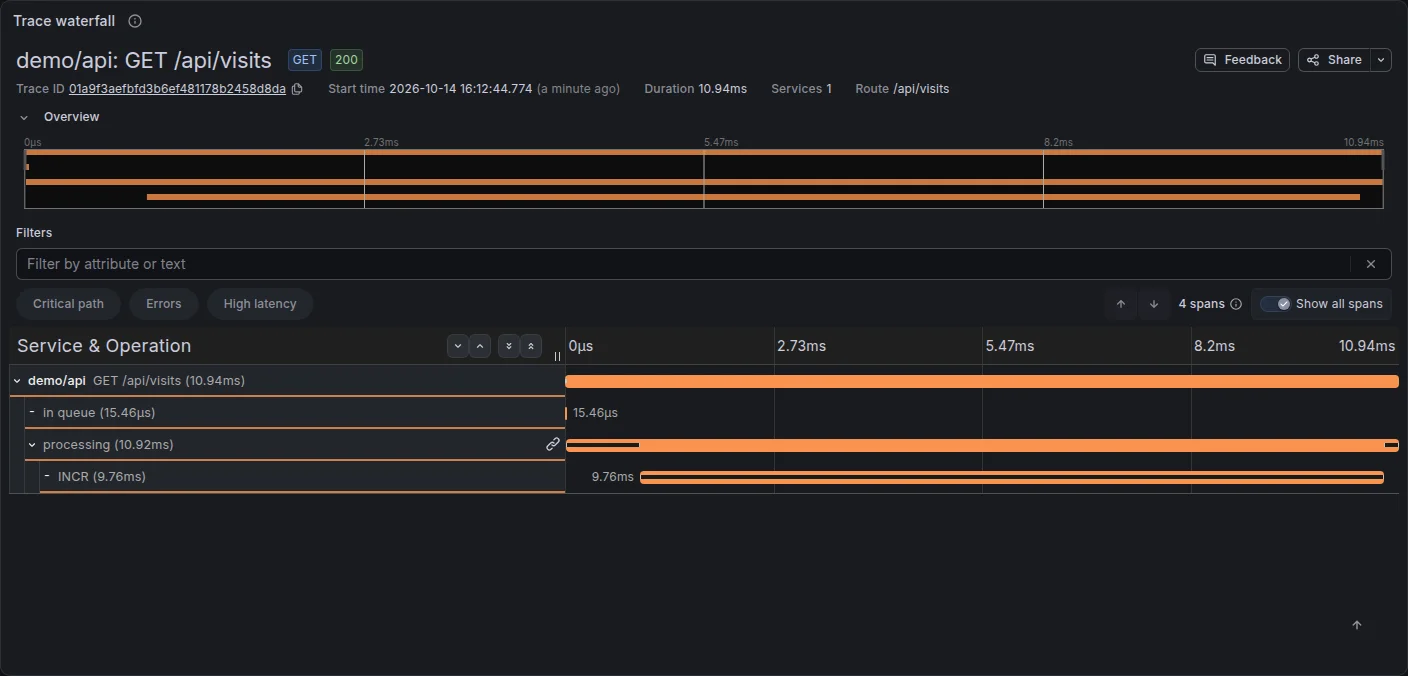Collapse the processing span
This screenshot has width=1408, height=676.
32,445
